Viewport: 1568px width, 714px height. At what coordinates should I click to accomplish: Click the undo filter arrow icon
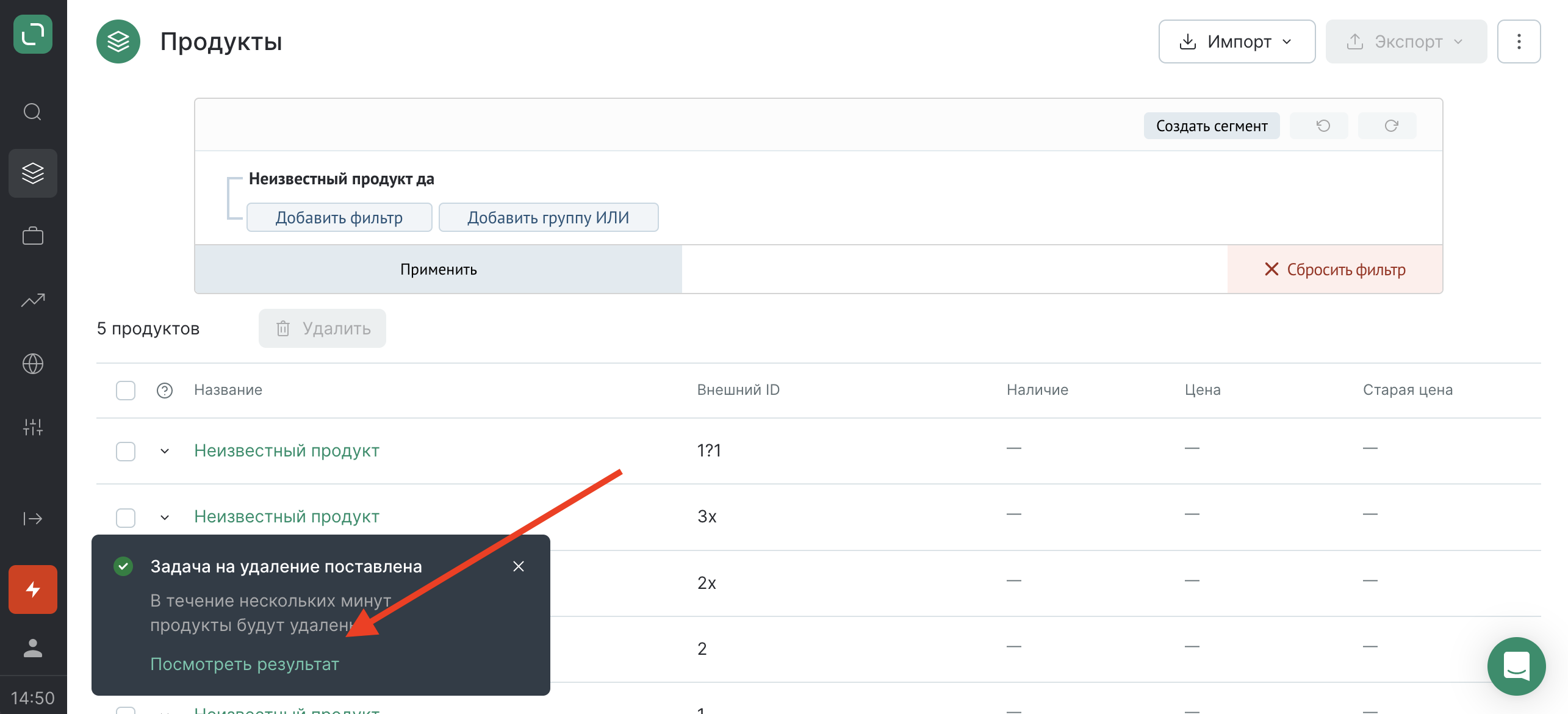[x=1319, y=126]
